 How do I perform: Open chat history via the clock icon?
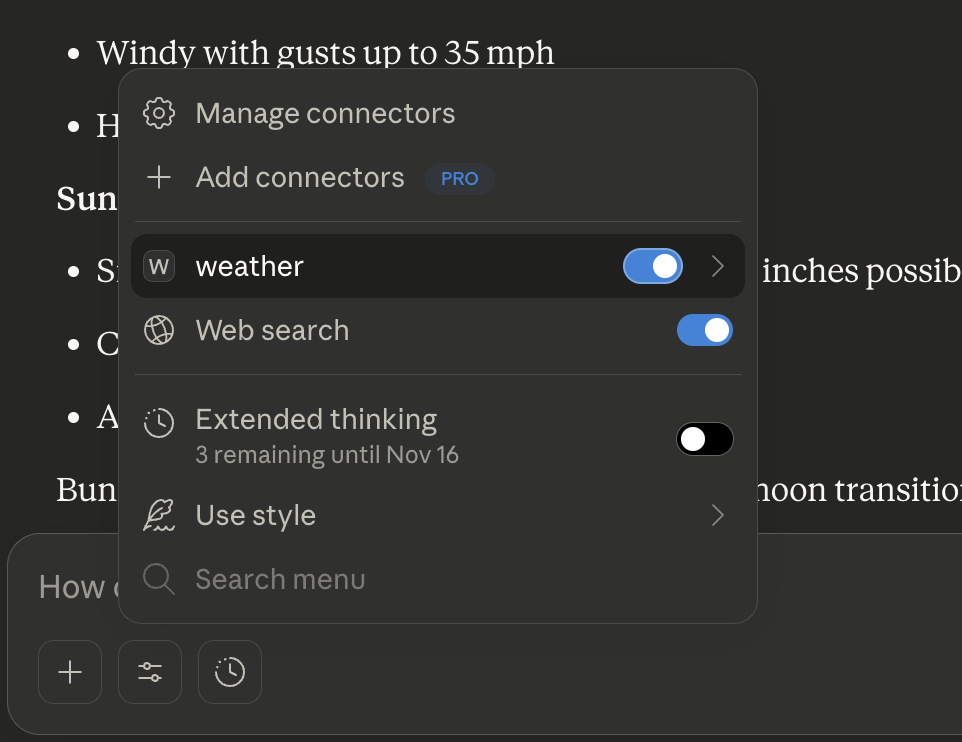229,672
